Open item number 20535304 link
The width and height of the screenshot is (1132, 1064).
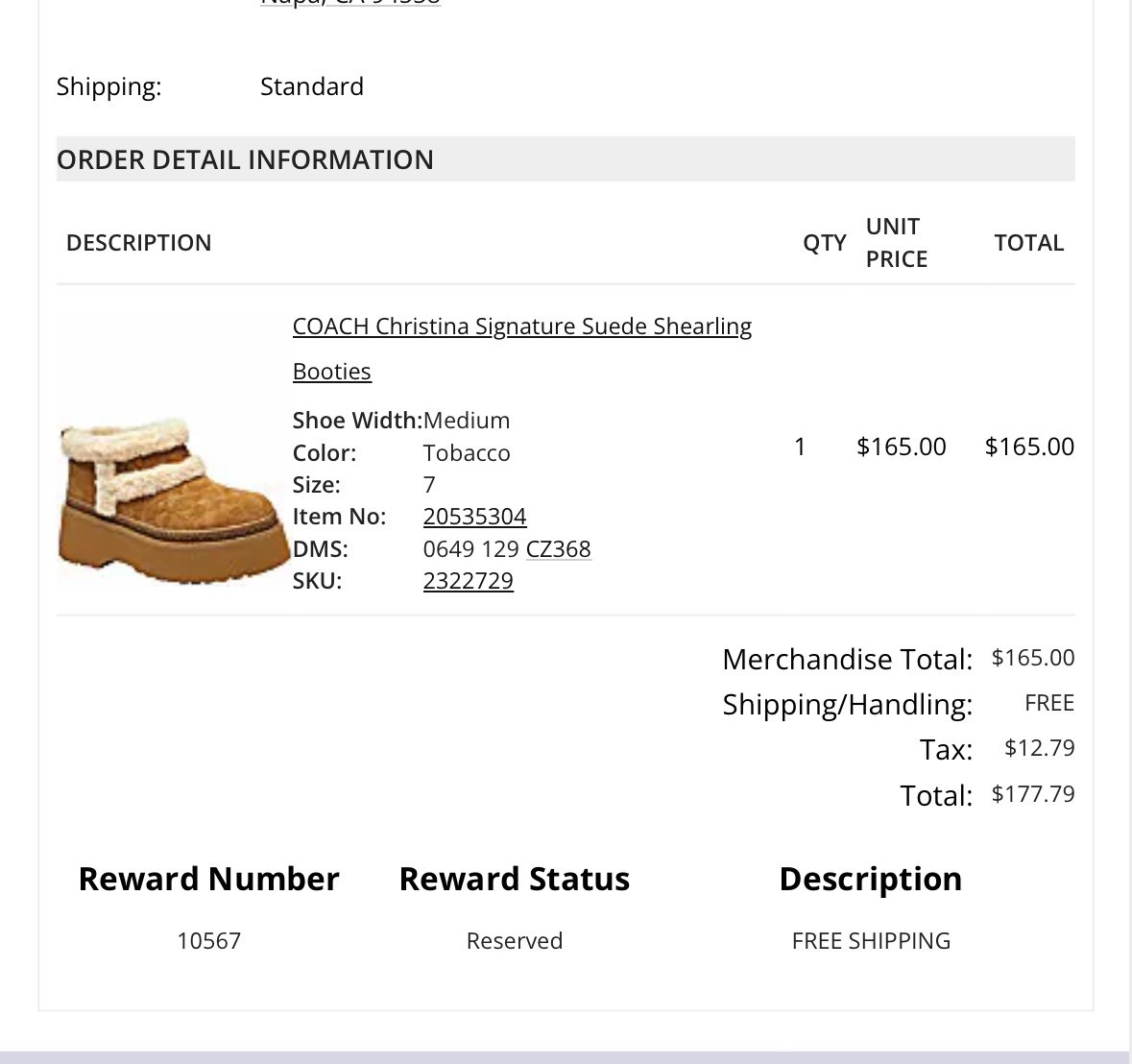pyautogui.click(x=474, y=517)
